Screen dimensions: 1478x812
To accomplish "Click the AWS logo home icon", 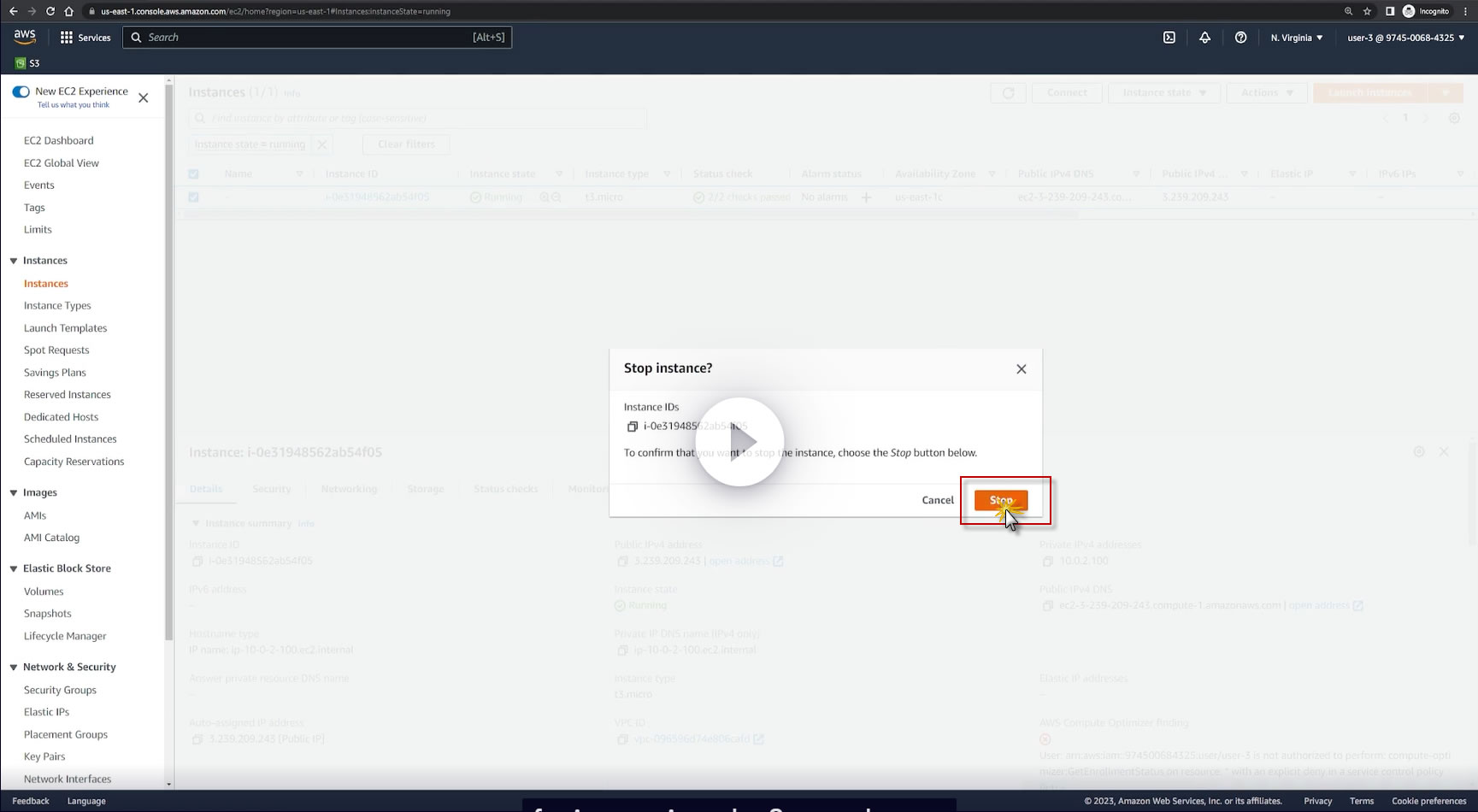I will point(25,37).
